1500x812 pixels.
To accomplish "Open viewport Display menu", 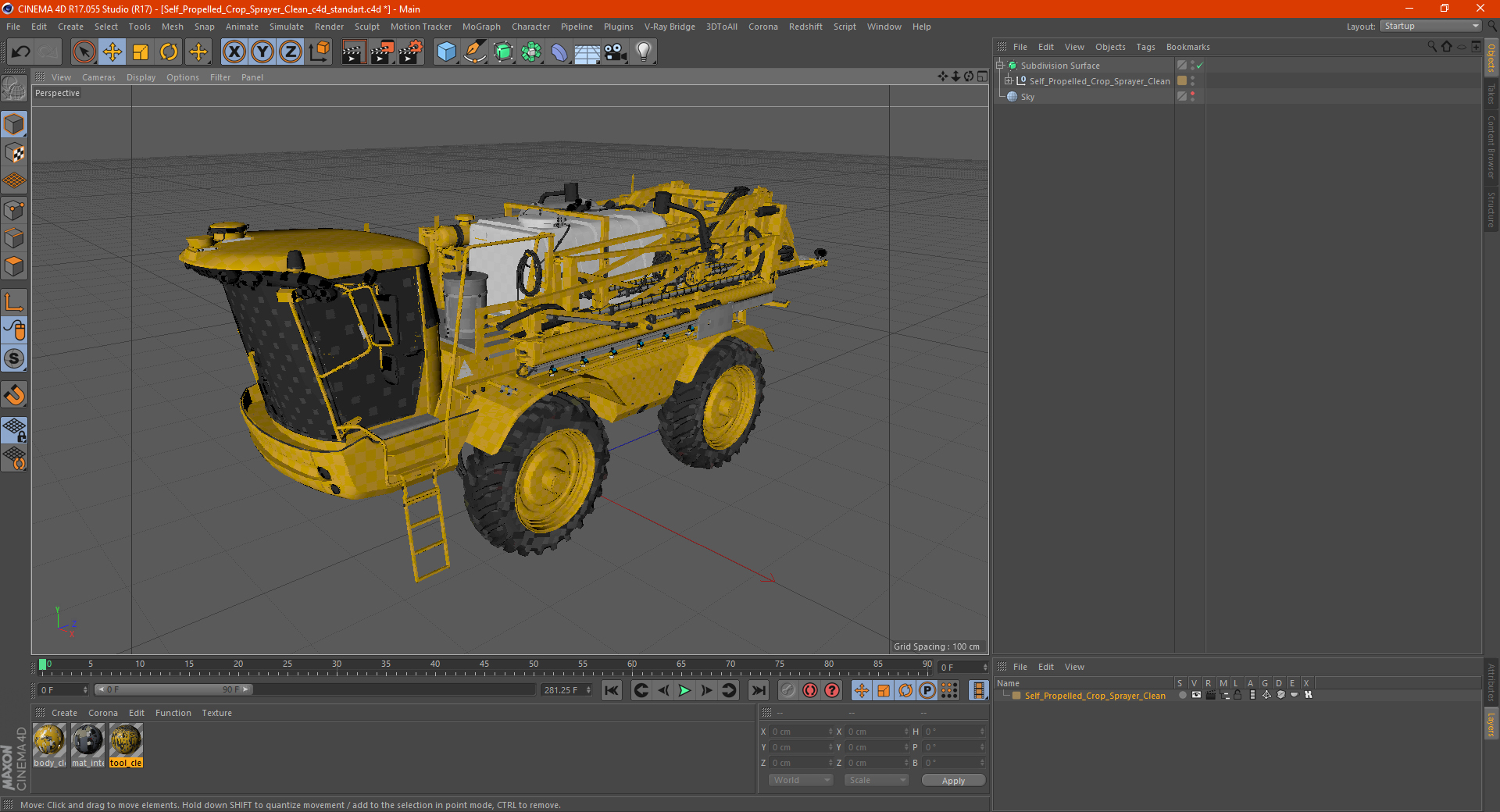I will pyautogui.click(x=141, y=77).
